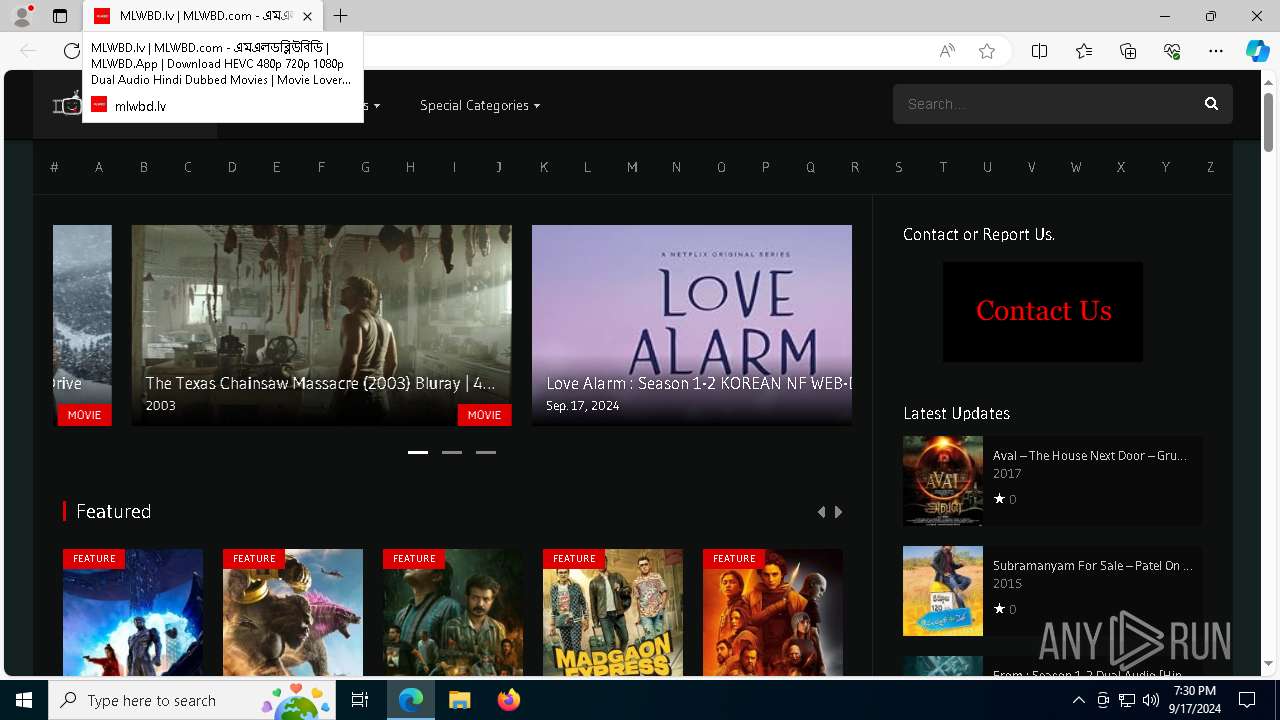Click the MOVIE tag on Texas Chainsaw slide
The height and width of the screenshot is (720, 1280).
pos(484,415)
